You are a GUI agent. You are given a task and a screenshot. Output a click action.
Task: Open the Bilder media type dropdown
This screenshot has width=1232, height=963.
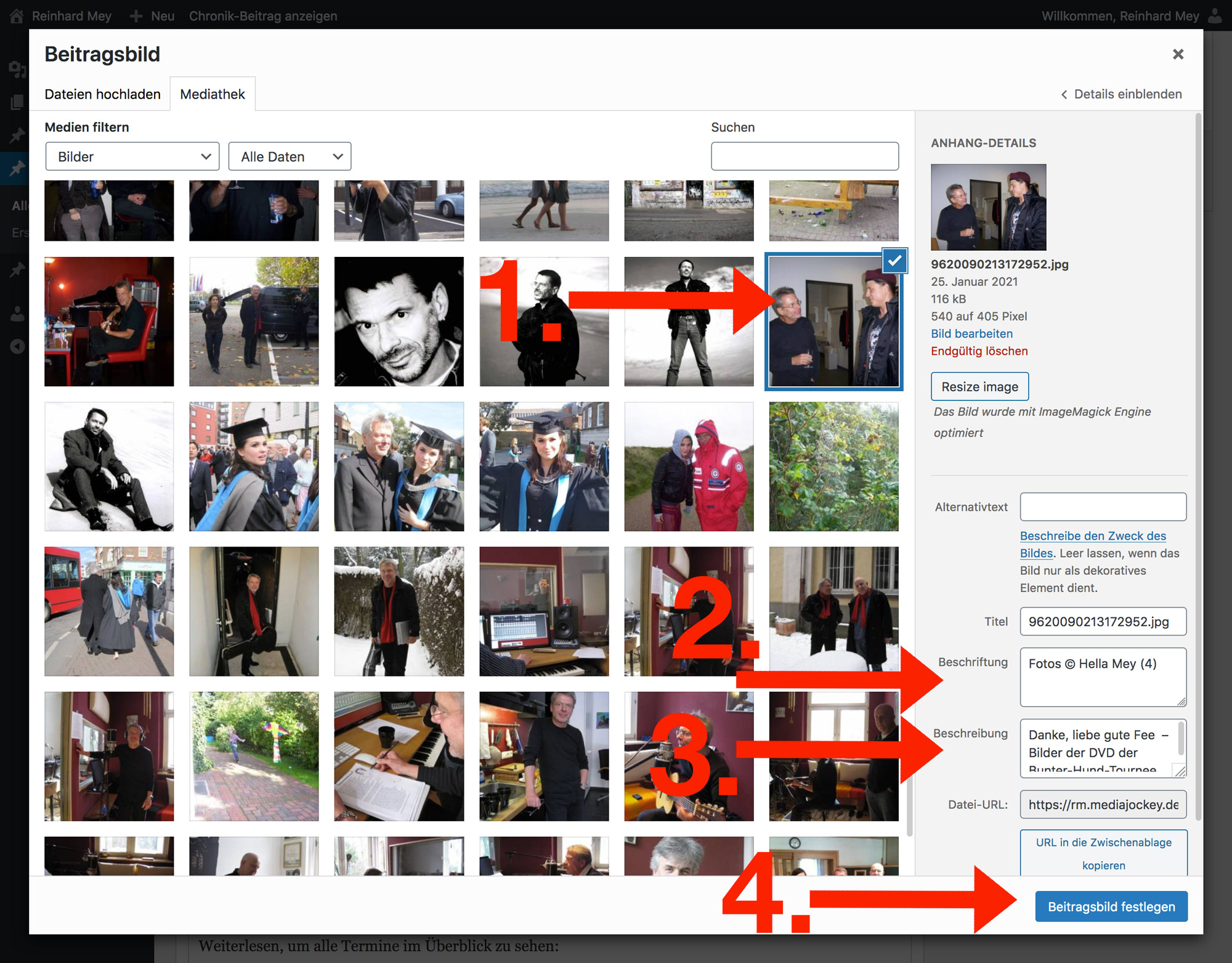132,156
